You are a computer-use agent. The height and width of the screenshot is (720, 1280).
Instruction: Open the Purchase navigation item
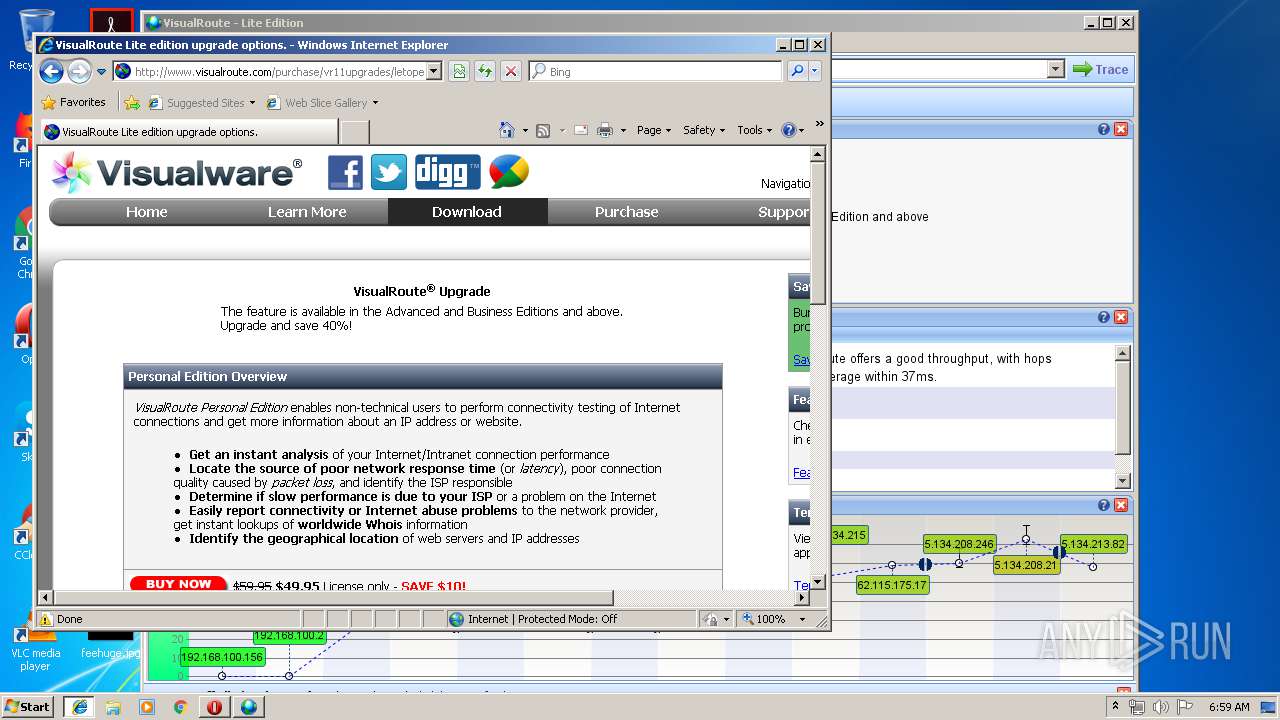pos(627,212)
